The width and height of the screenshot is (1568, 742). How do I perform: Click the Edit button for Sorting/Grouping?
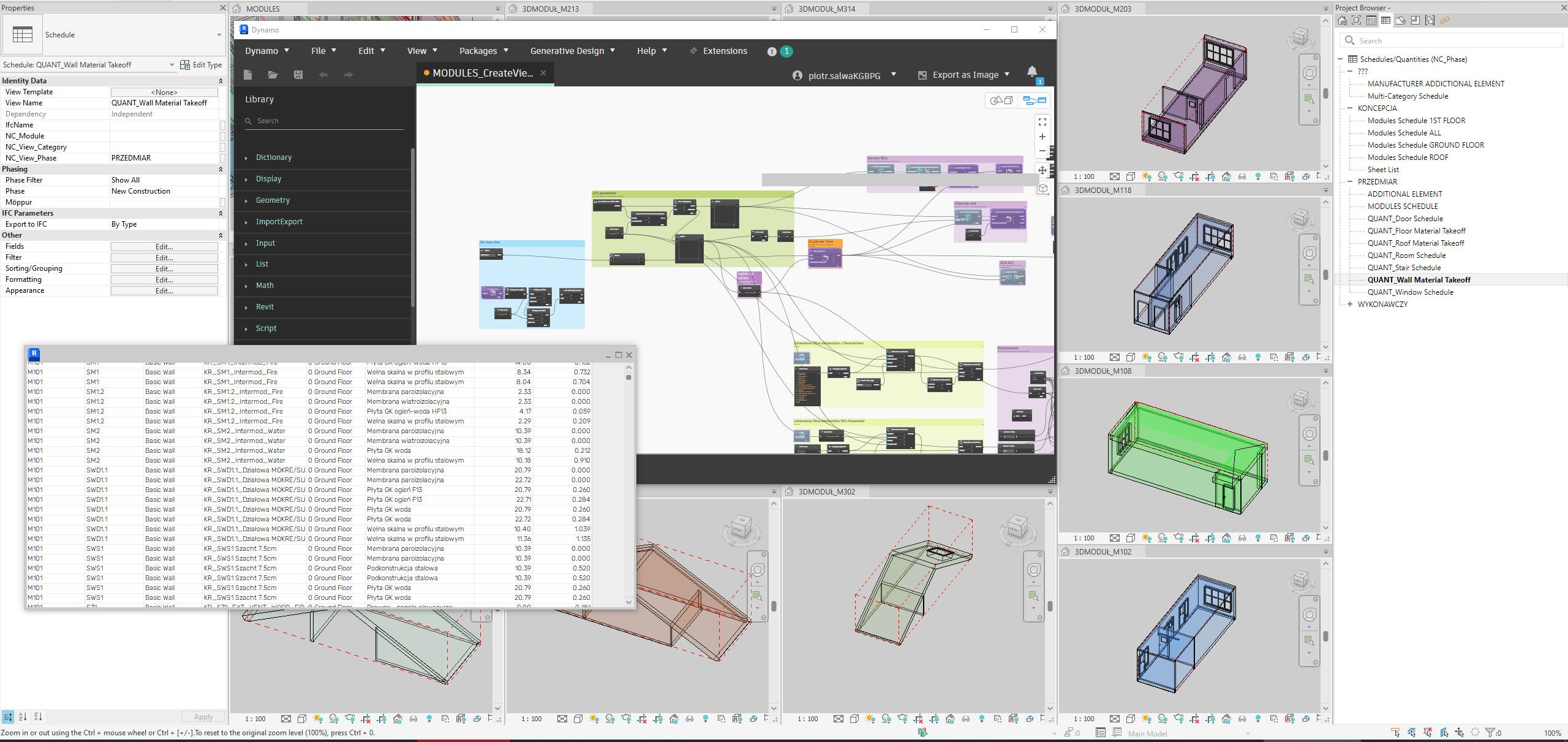[164, 268]
